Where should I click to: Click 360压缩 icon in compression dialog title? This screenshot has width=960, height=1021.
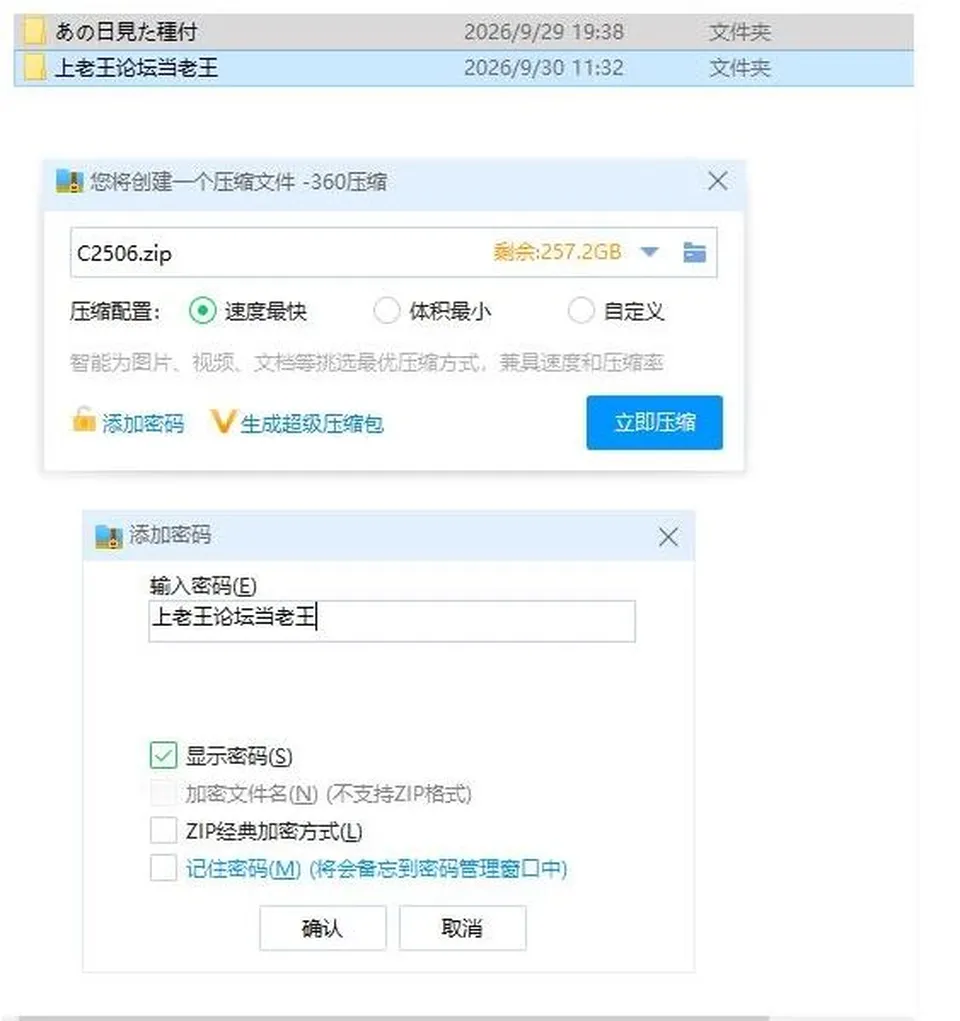click(70, 181)
